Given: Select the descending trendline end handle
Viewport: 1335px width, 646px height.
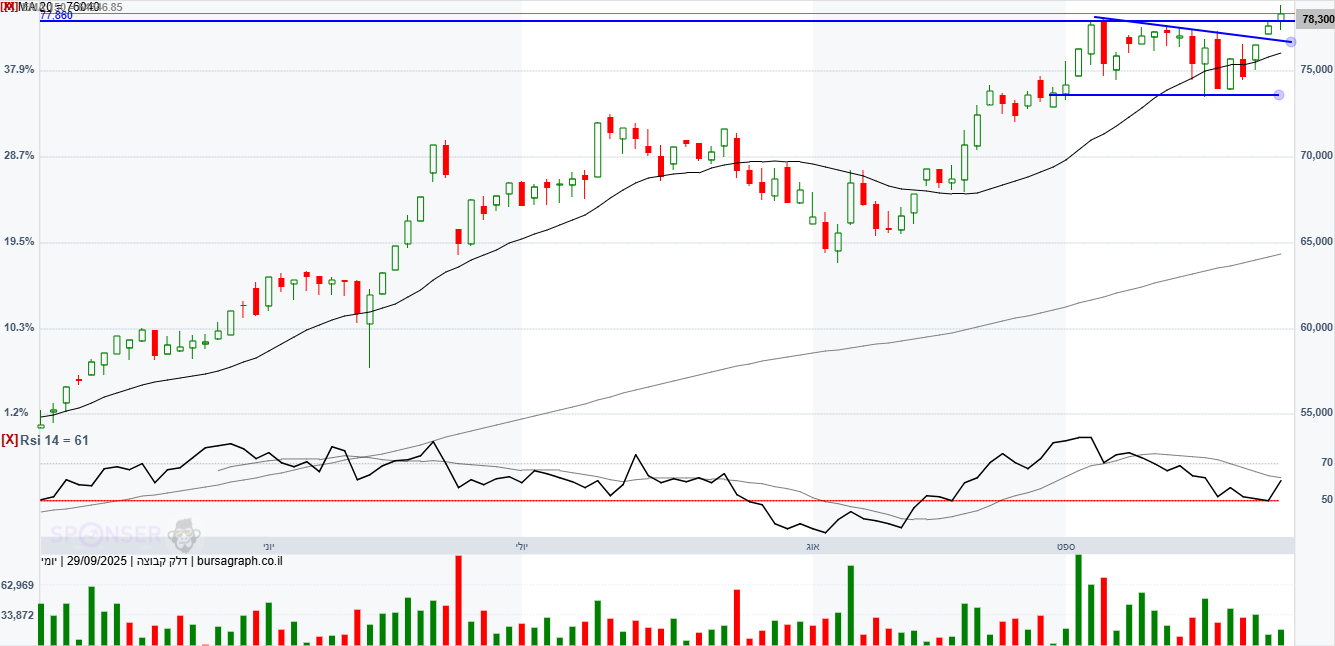Looking at the screenshot, I should point(1290,41).
